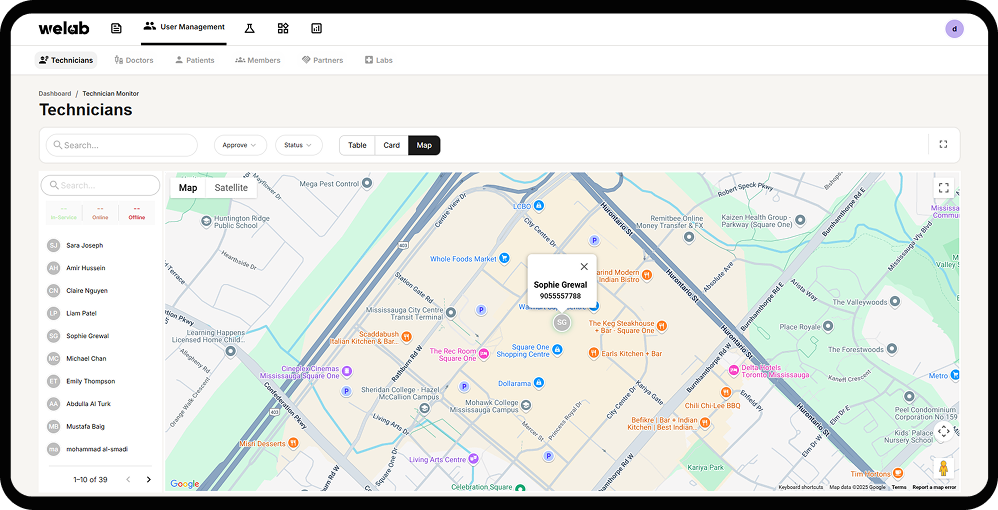The height and width of the screenshot is (510, 998).
Task: Close the Sophie Grewal info popup
Action: pyautogui.click(x=584, y=267)
